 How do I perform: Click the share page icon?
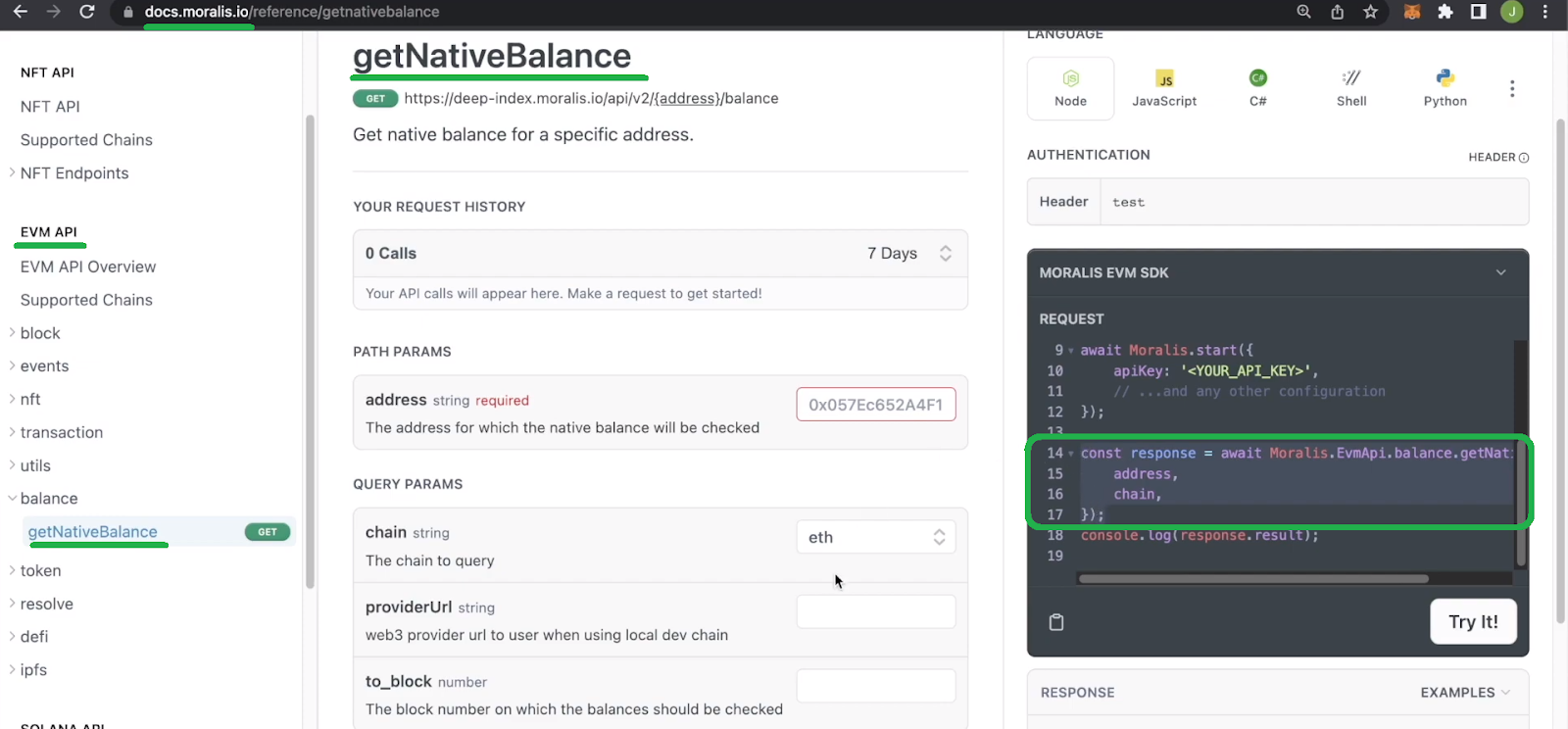point(1338,12)
